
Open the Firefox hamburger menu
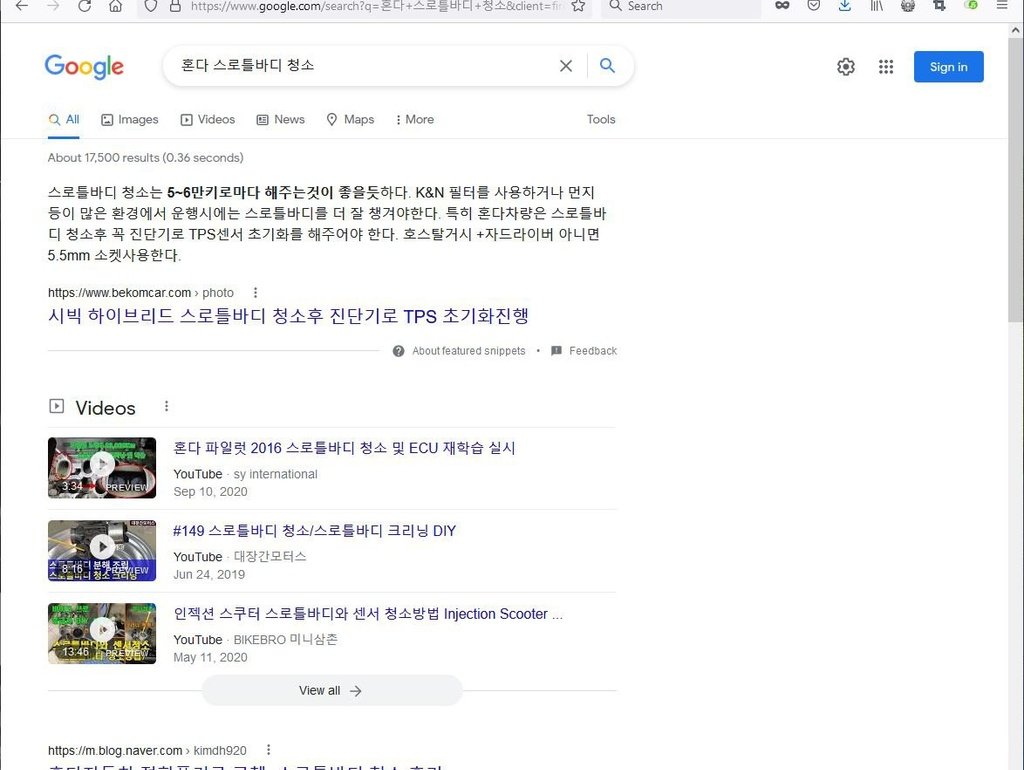(x=1001, y=6)
